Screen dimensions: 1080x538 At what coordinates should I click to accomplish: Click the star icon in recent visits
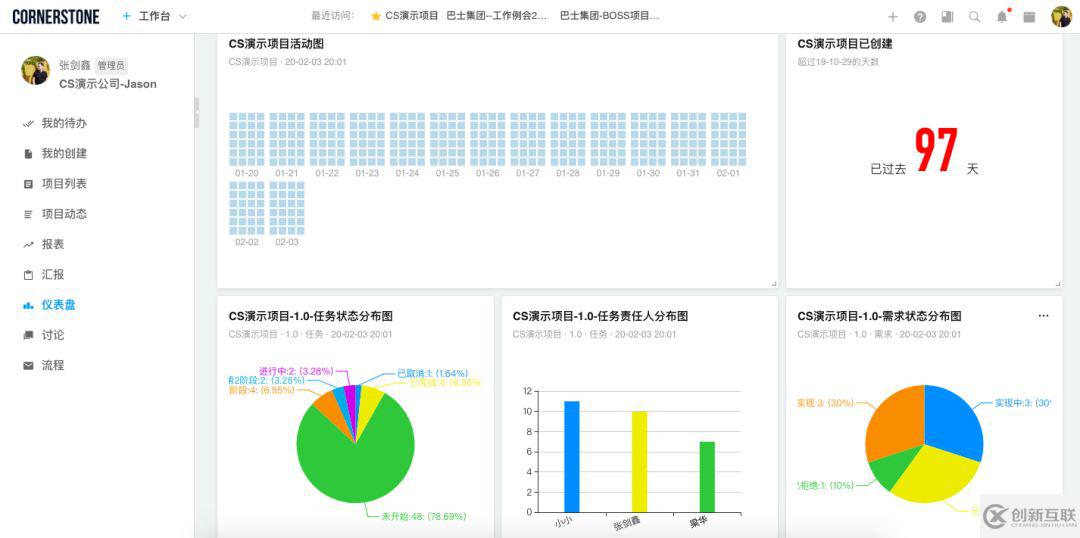[x=376, y=17]
